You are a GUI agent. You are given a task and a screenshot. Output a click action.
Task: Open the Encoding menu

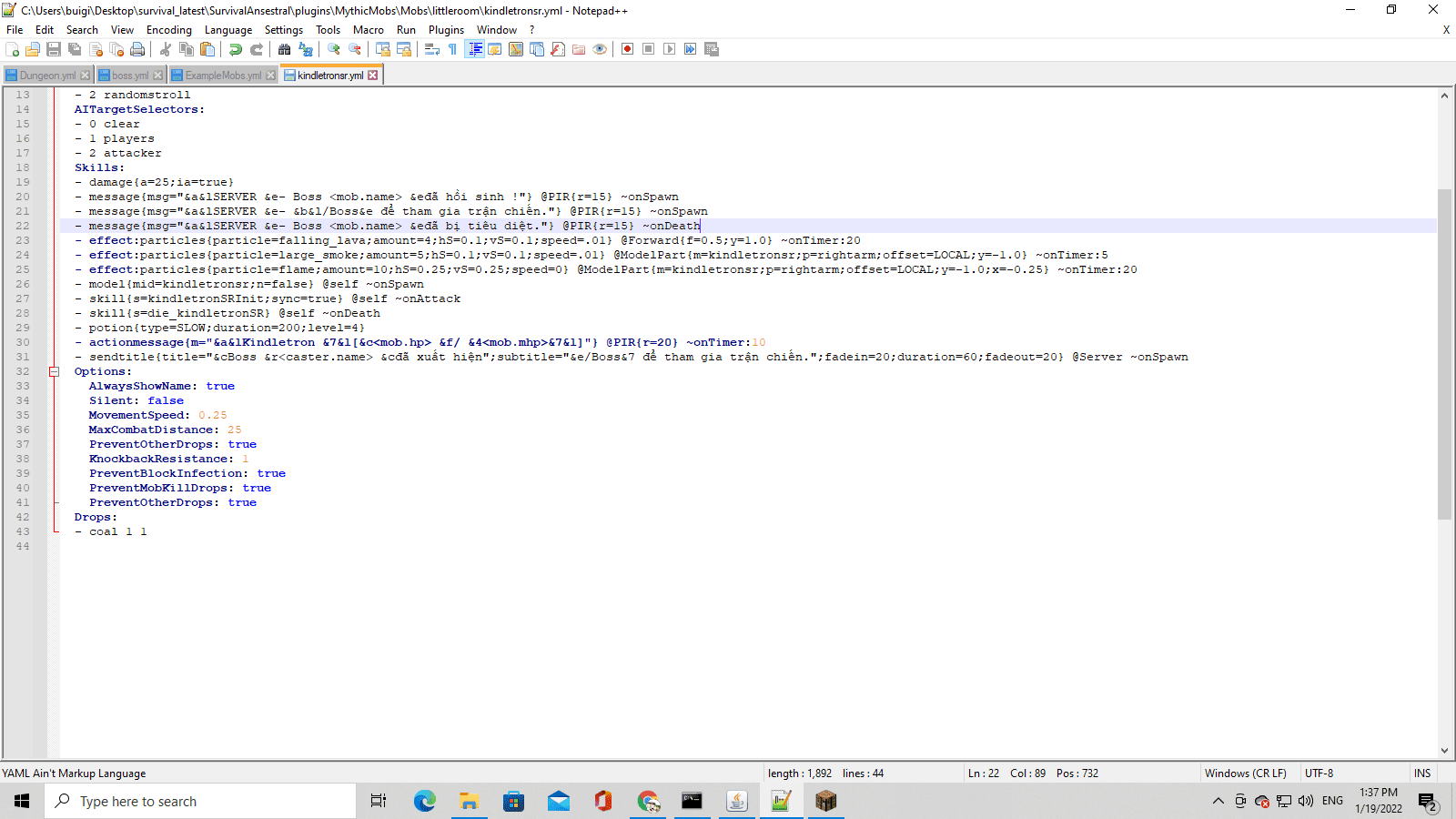click(169, 30)
